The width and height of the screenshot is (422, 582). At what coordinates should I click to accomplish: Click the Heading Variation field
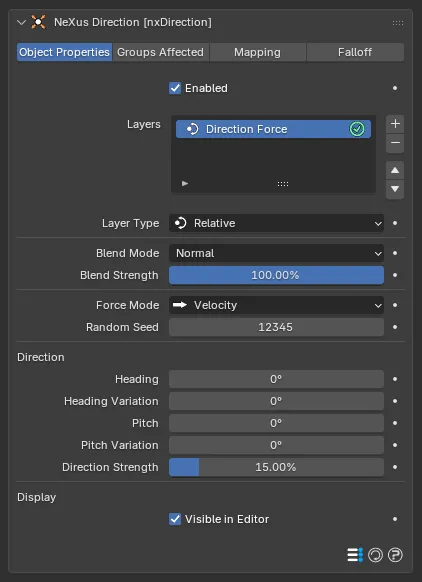pos(276,401)
